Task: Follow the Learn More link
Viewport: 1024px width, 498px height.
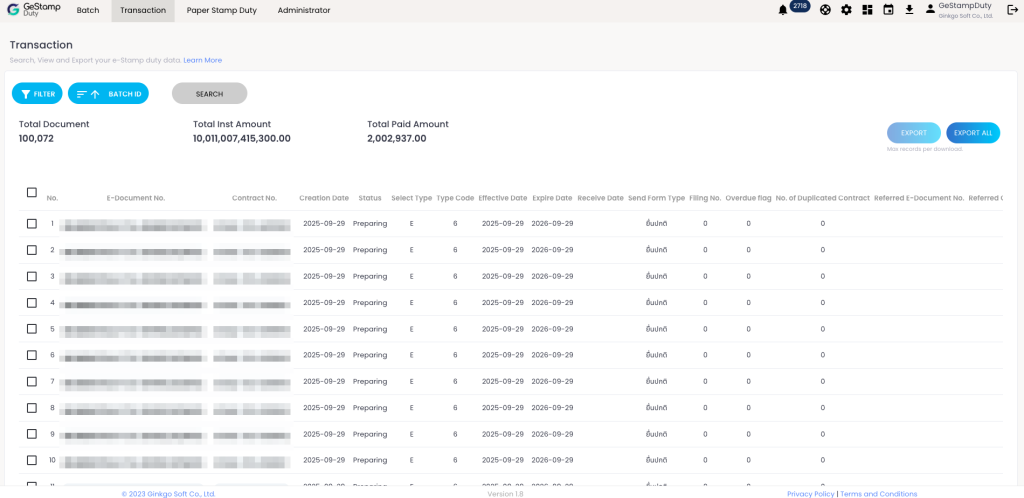Action: point(202,60)
